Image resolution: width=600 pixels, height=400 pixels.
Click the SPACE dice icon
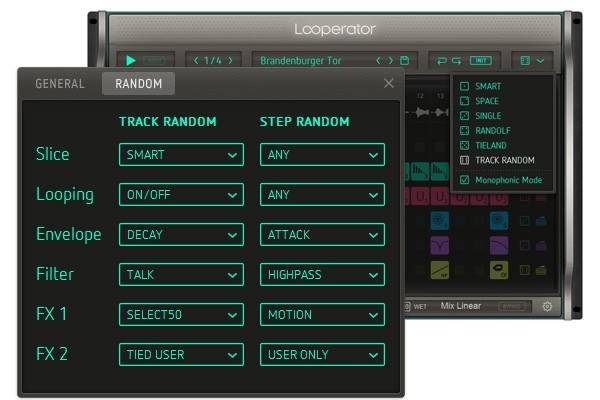464,101
